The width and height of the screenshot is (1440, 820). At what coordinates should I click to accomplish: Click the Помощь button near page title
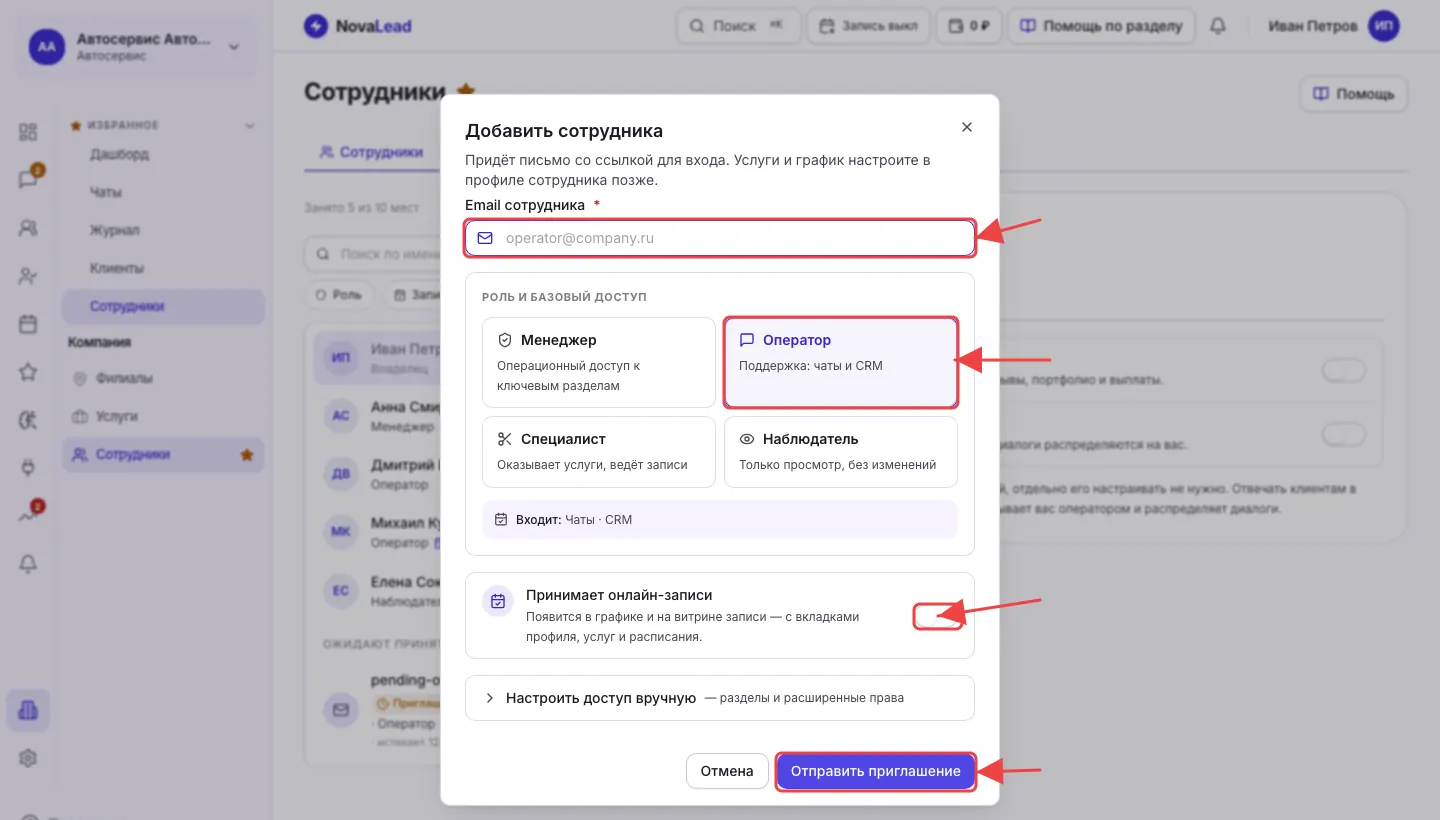[x=1354, y=94]
